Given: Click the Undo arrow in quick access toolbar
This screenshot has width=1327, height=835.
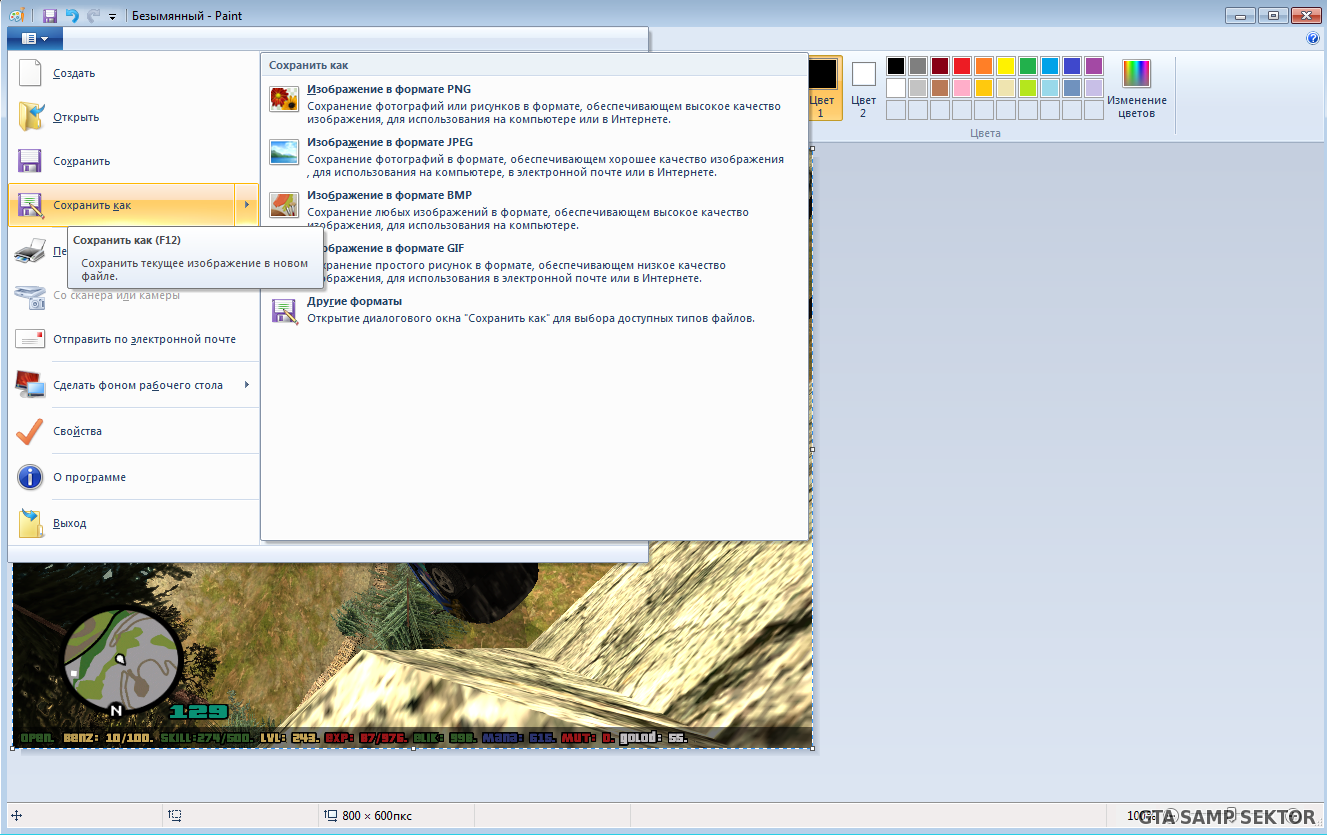Looking at the screenshot, I should pyautogui.click(x=72, y=16).
